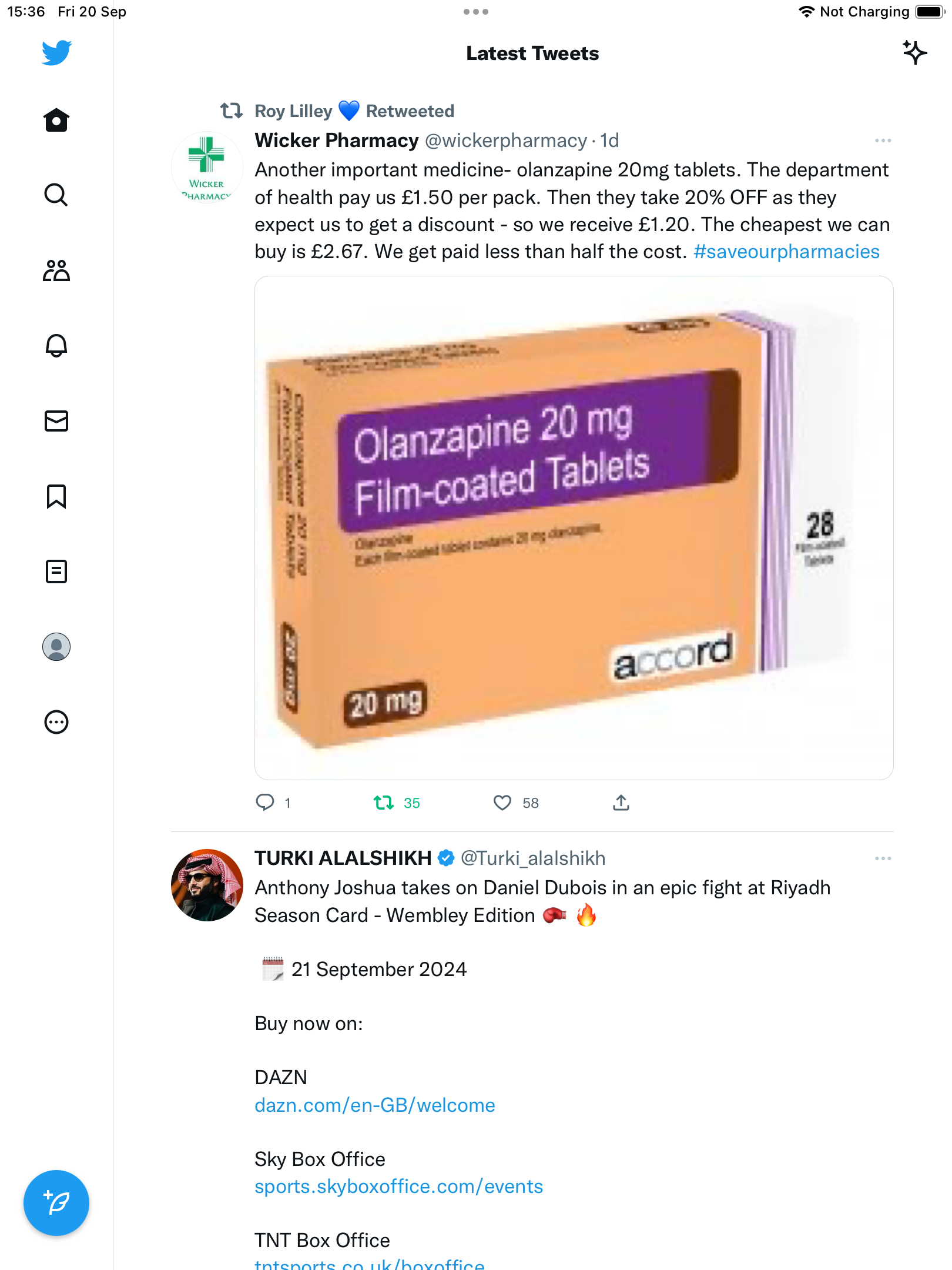
Task: Open Lists icon in sidebar
Action: [x=56, y=571]
